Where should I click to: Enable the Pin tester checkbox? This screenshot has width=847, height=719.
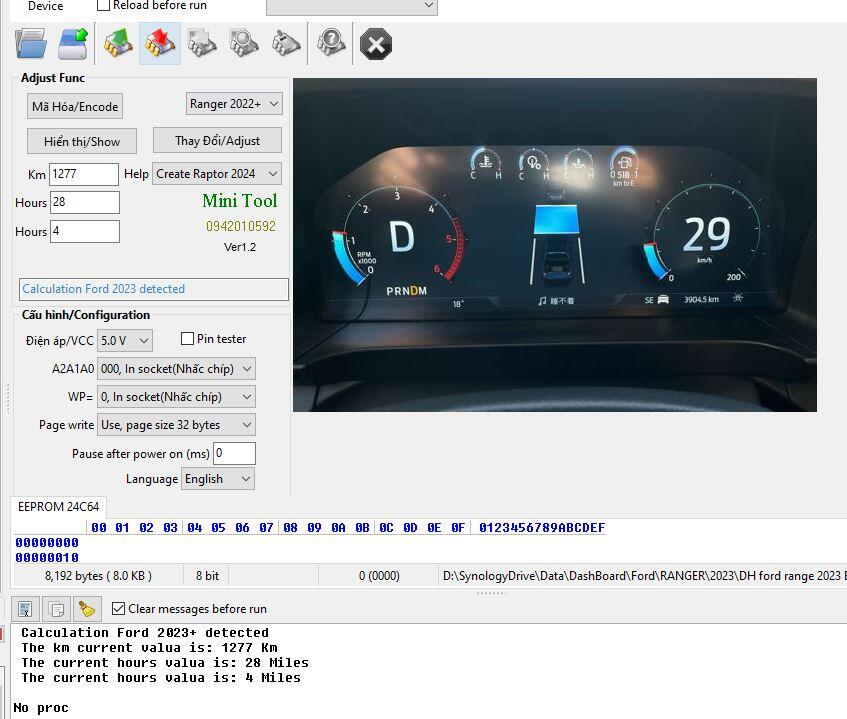187,339
